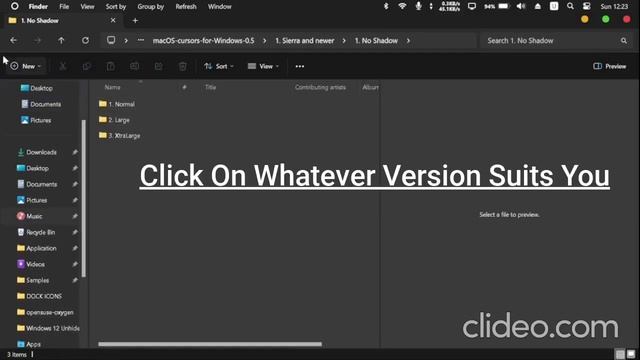The width and height of the screenshot is (640, 360).
Task: Open Application folder in sidebar
Action: 37,248
